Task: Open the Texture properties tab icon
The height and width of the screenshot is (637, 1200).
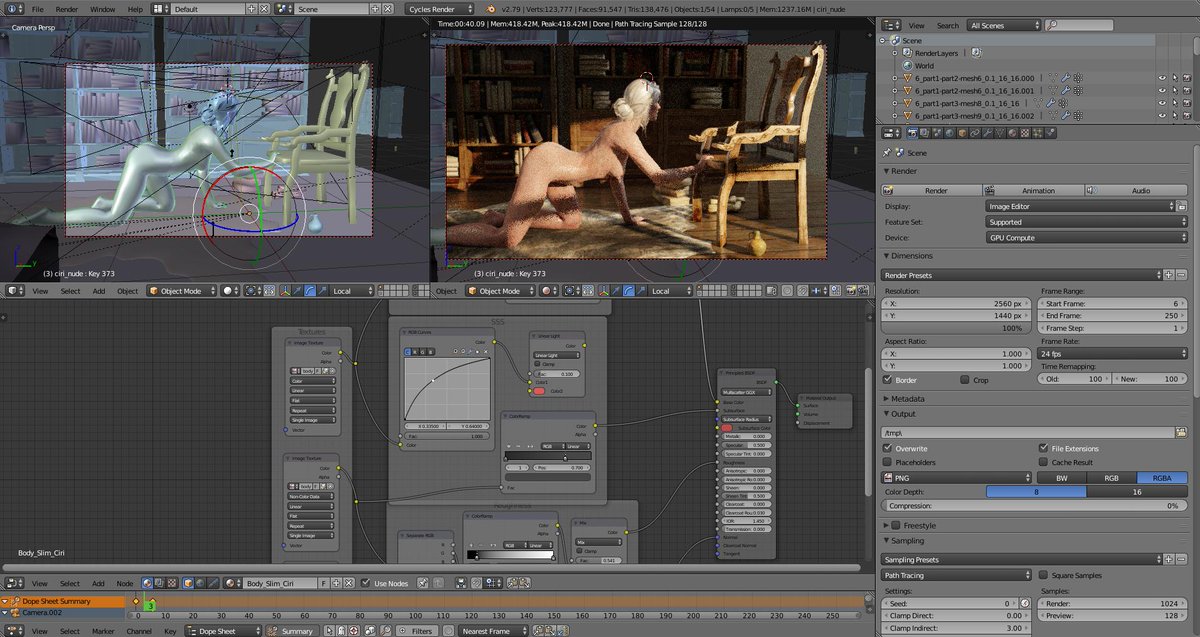Action: (1024, 133)
